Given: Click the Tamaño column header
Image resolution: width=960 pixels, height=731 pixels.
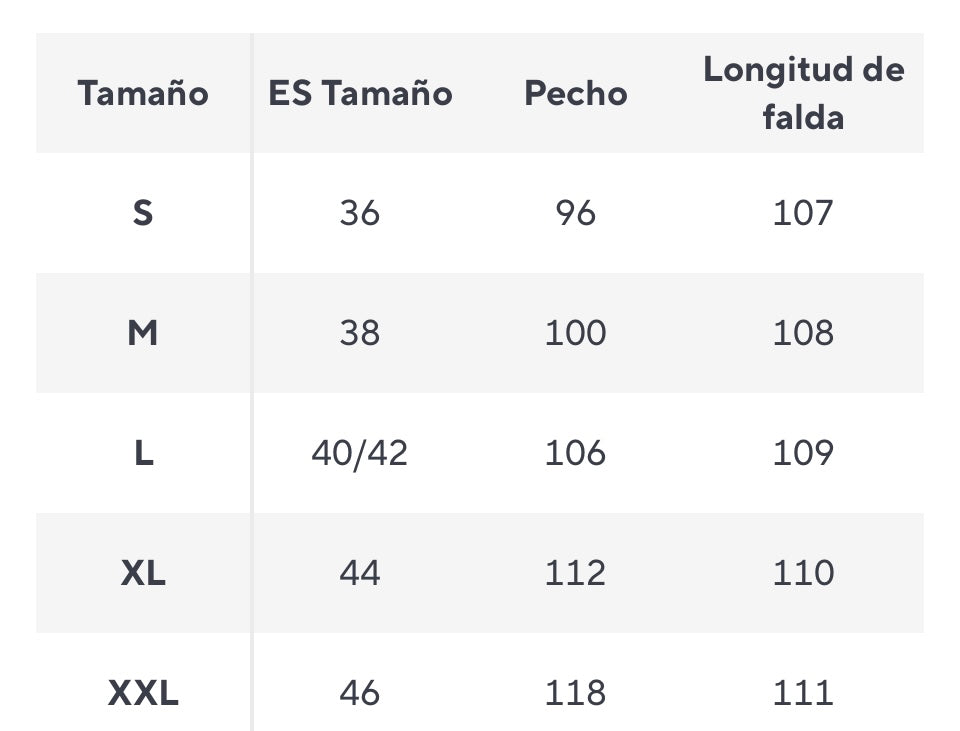Looking at the screenshot, I should coord(143,93).
